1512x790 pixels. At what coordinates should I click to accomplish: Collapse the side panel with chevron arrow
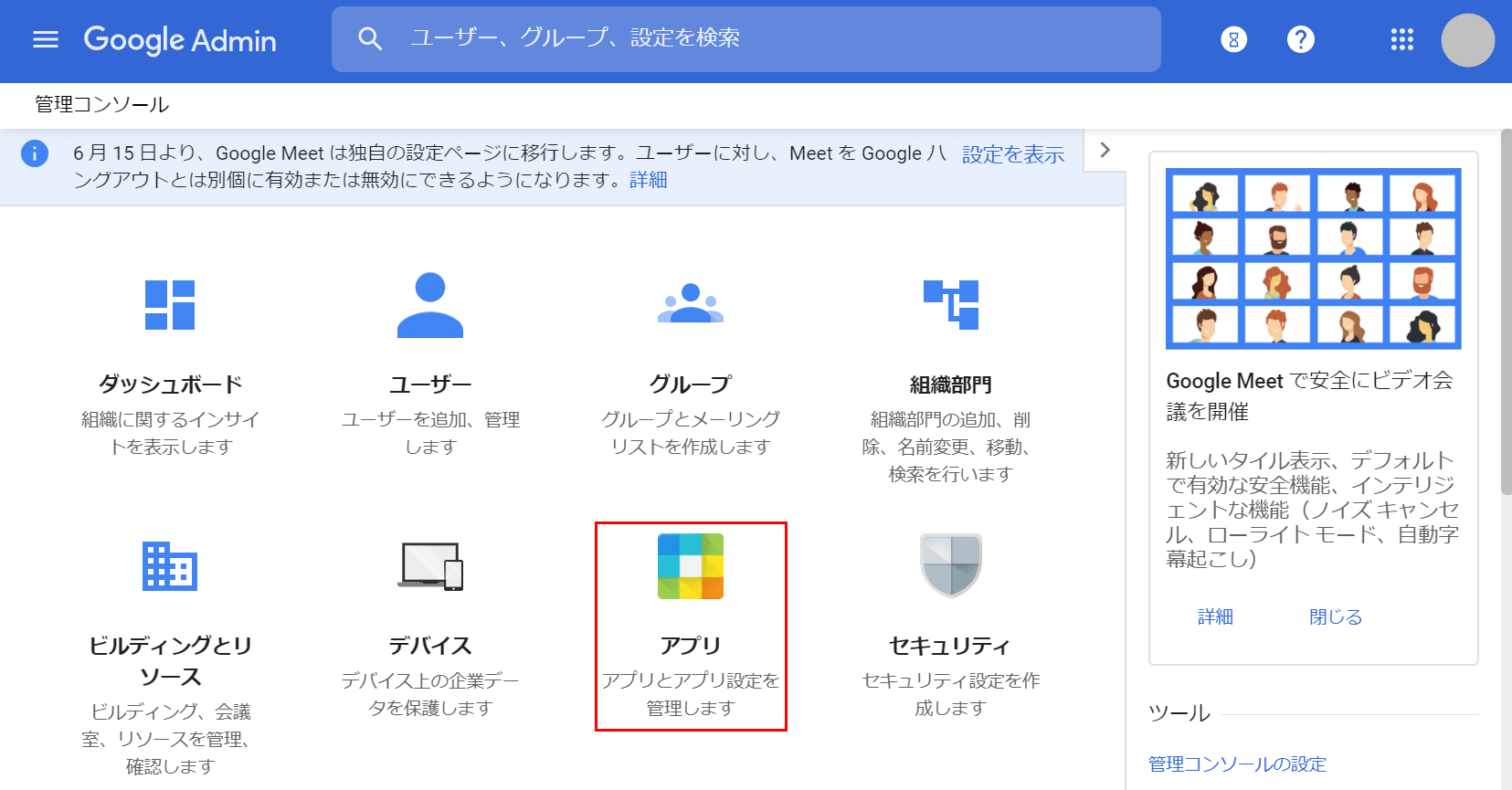tap(1105, 150)
